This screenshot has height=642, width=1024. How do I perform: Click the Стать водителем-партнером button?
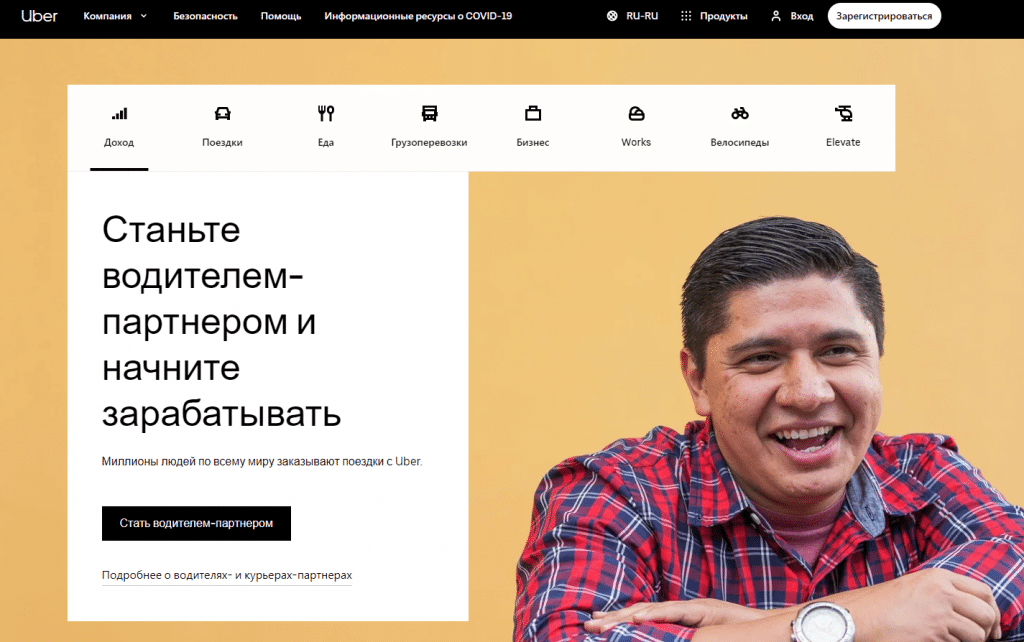tap(197, 523)
